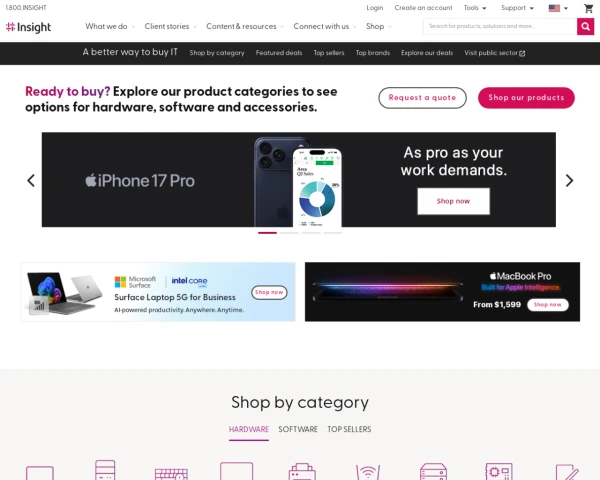
Task: Click the Request a quote button
Action: (x=422, y=98)
